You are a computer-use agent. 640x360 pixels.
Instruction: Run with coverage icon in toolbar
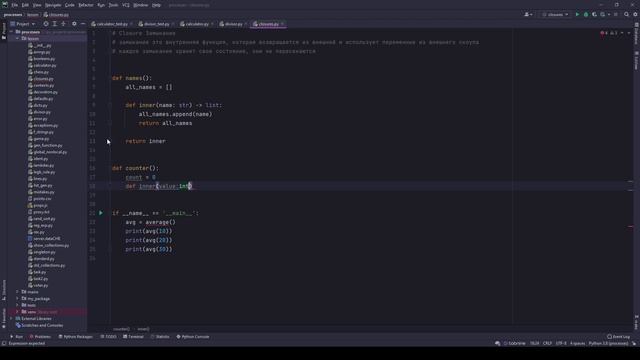point(594,14)
